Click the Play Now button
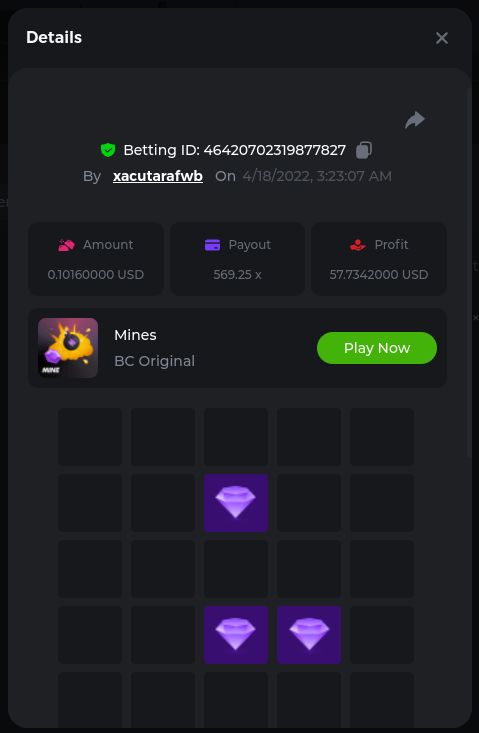 [x=377, y=348]
